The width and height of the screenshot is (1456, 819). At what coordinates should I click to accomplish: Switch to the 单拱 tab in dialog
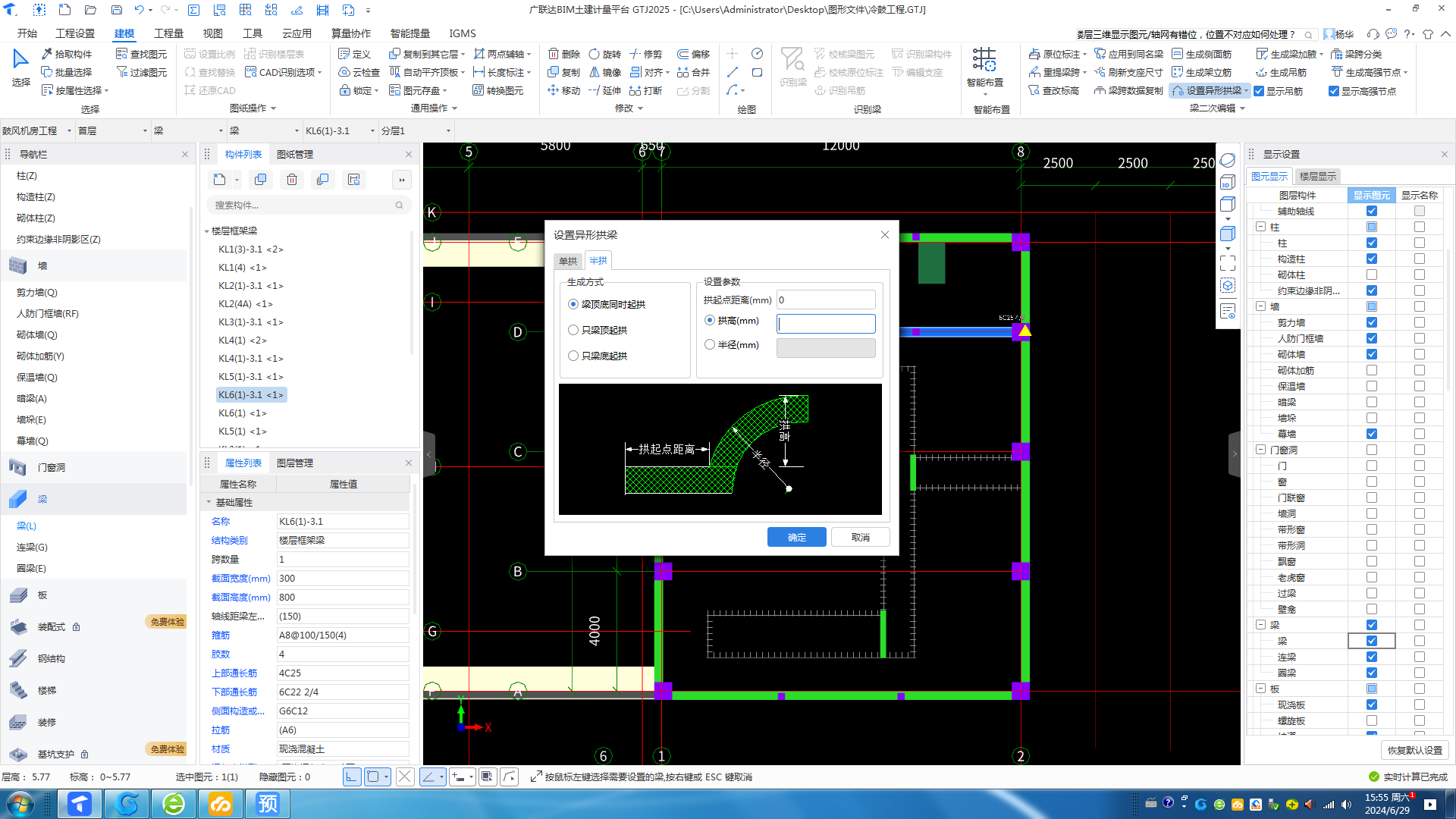[x=568, y=261]
